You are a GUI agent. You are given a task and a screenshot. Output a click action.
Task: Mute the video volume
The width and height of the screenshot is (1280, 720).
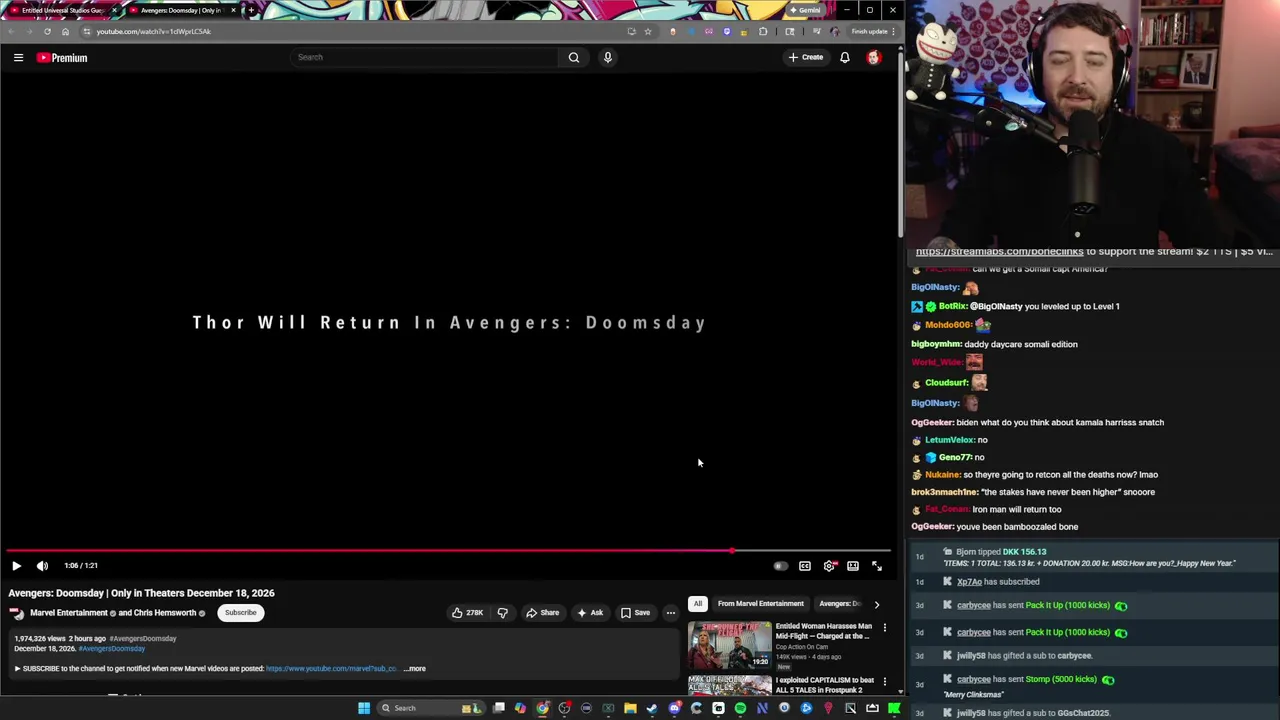point(42,566)
